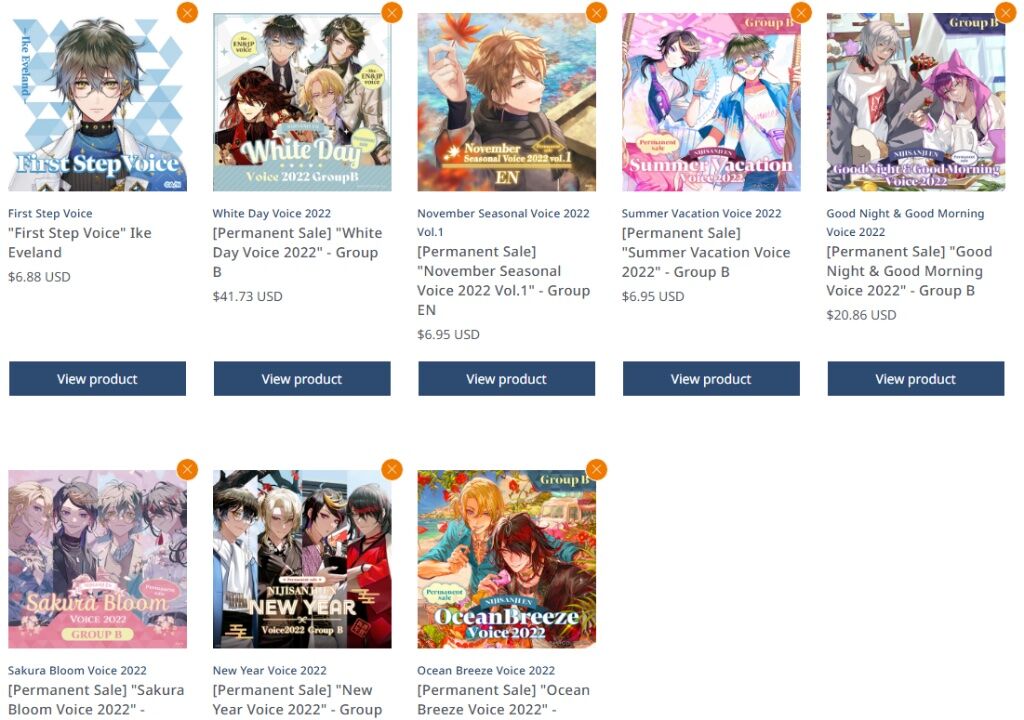Screen dimensions: 1024x720
Task: View product for Good Night & Good Morning Voice
Action: [916, 379]
